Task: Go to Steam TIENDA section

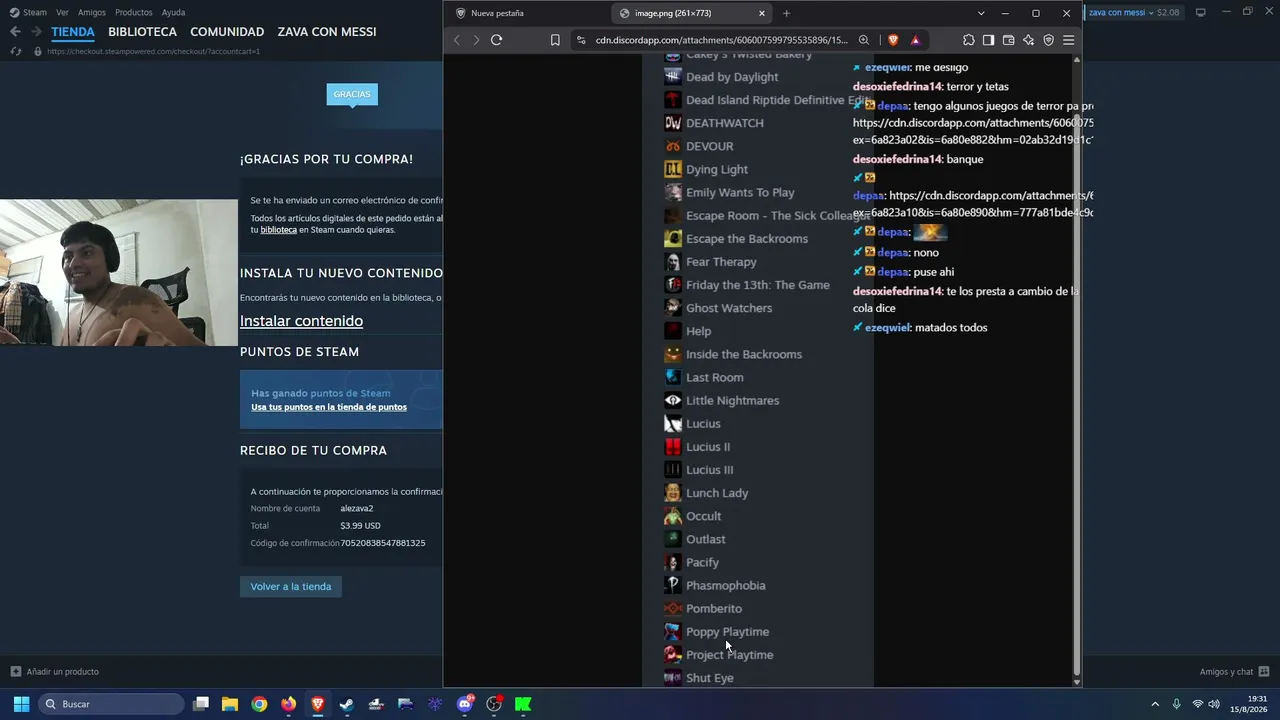Action: tap(73, 32)
